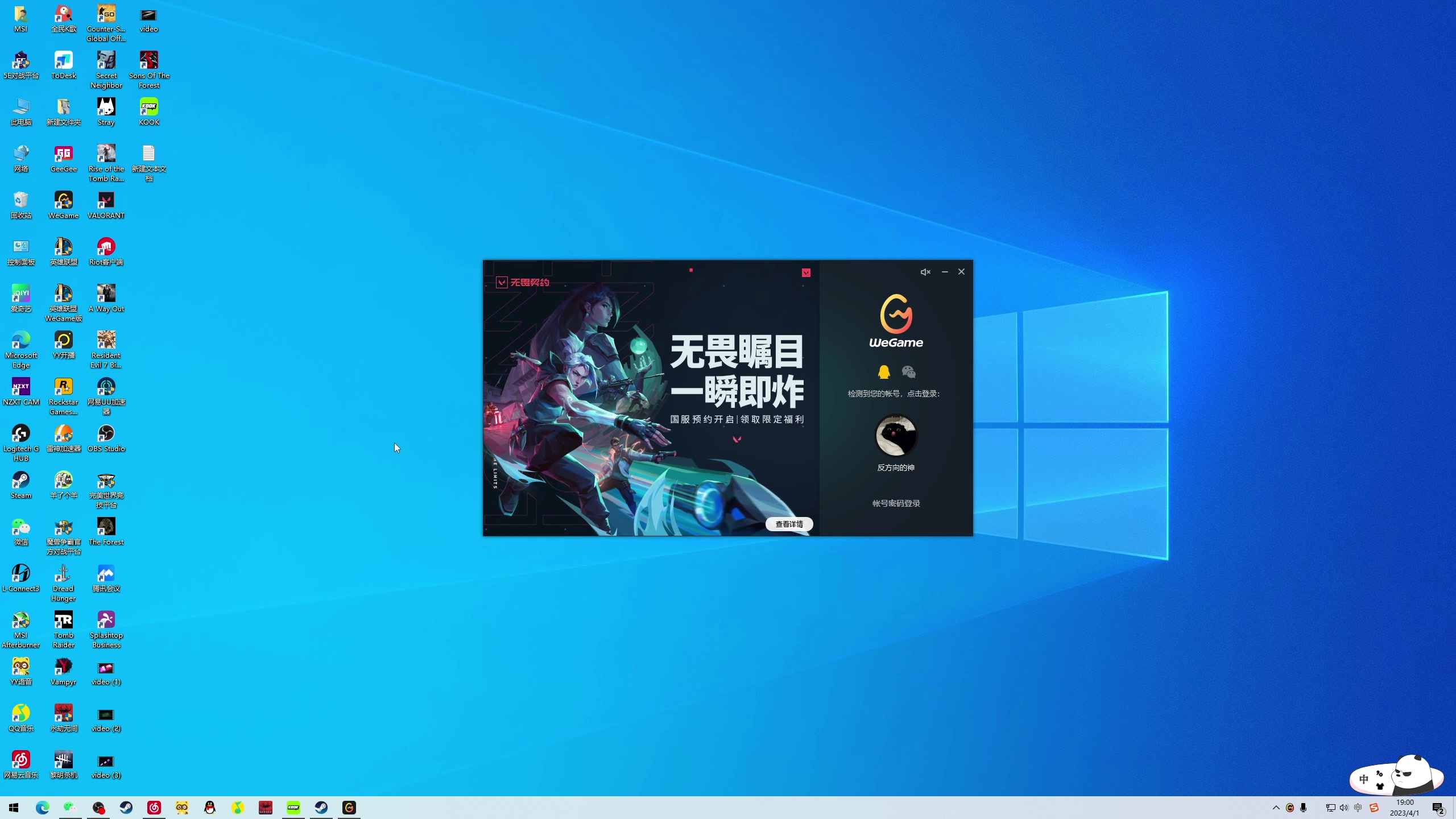
Task: Toggle the microphone tray icon
Action: pos(1304,808)
